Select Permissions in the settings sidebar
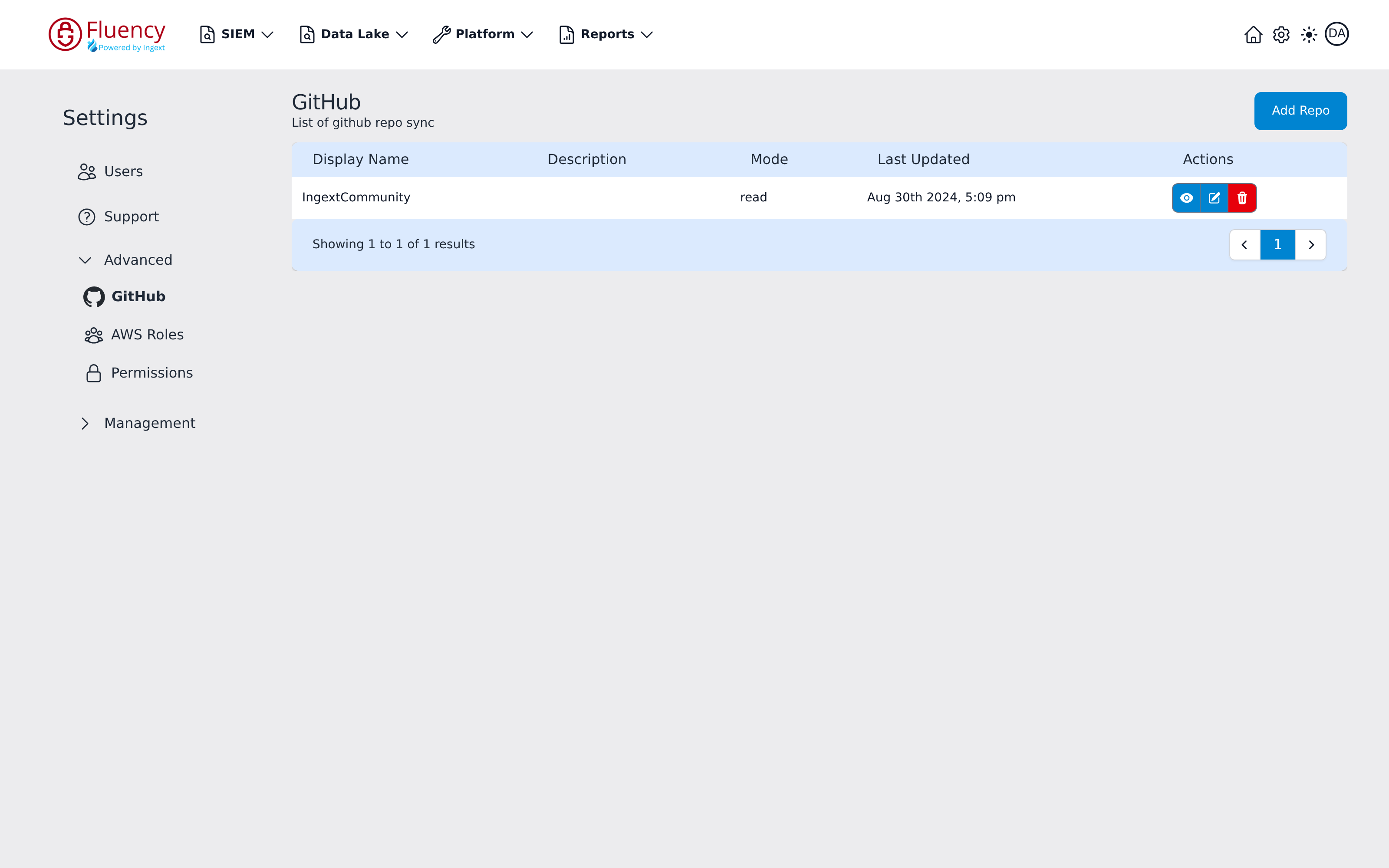 (138, 373)
